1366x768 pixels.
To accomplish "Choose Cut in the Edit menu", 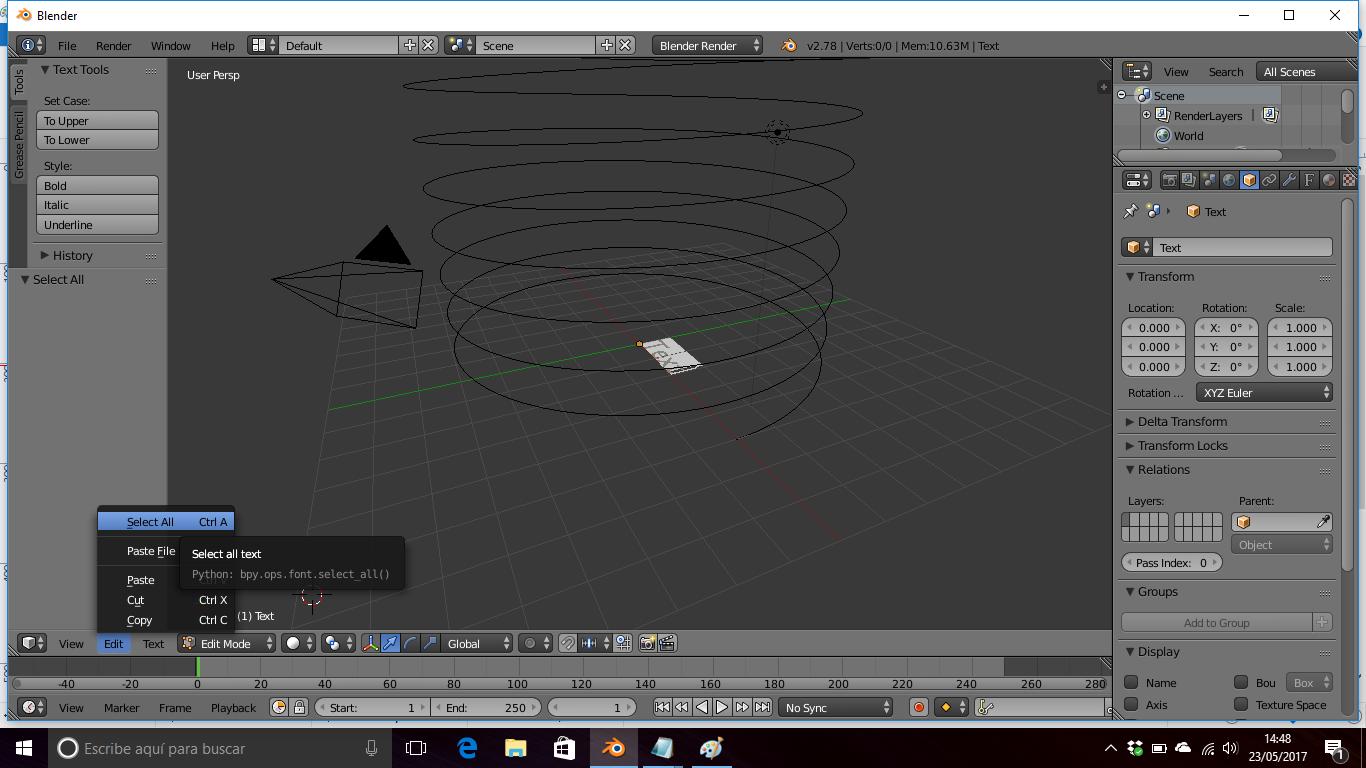I will pos(166,600).
